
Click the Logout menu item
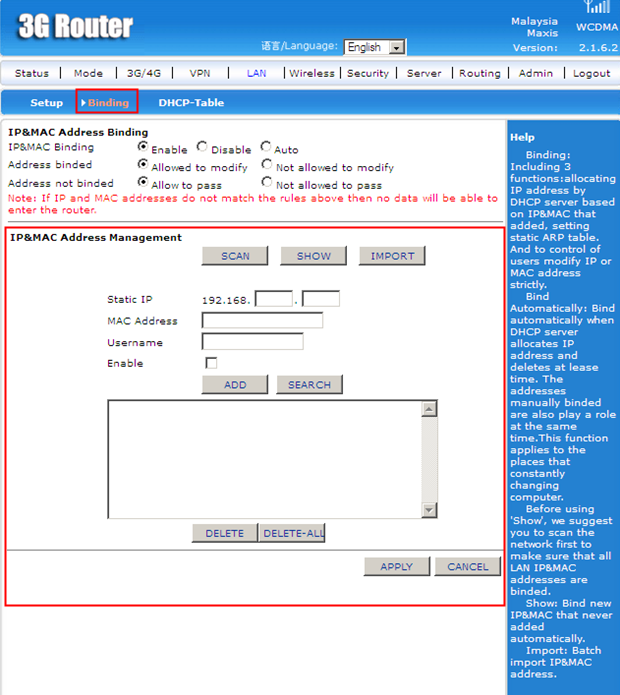[591, 73]
